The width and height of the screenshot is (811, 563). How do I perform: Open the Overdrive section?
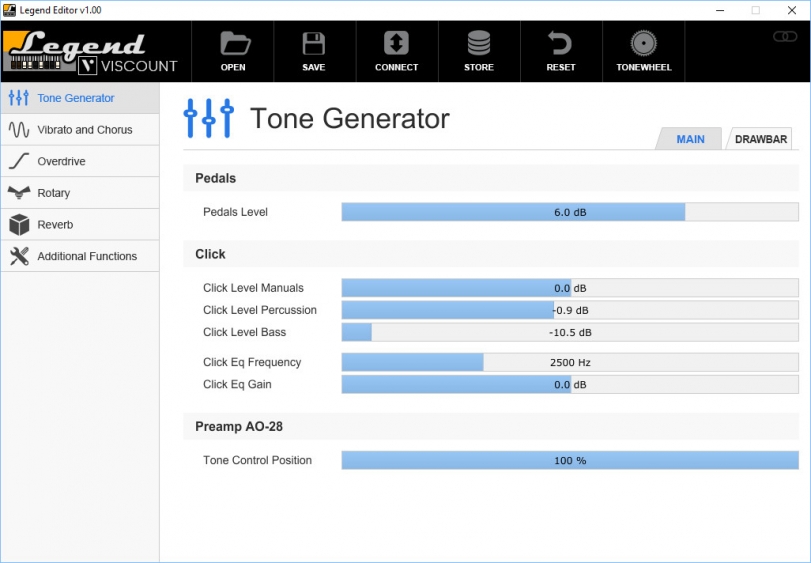coord(80,161)
